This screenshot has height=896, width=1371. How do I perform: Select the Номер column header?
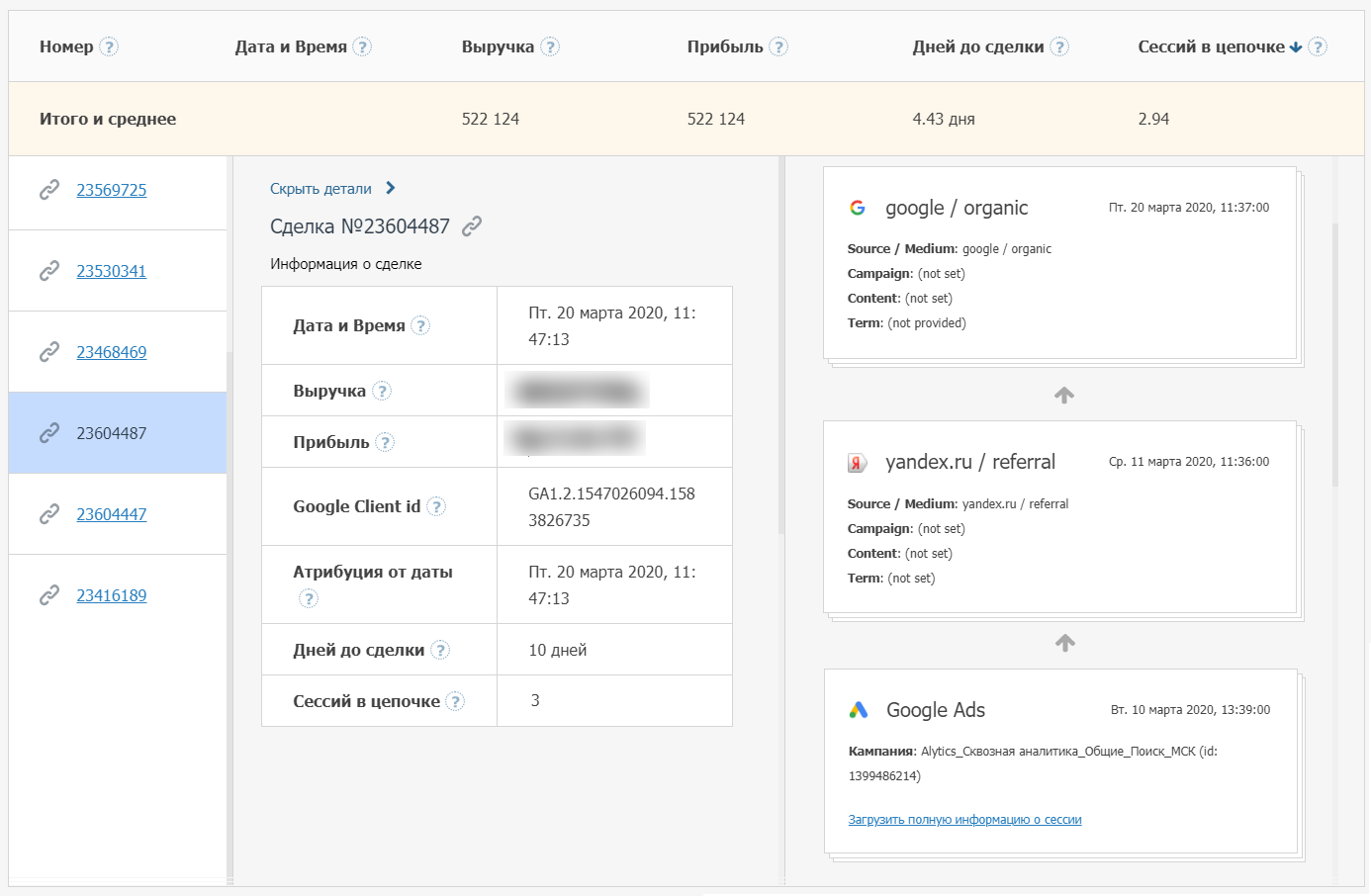click(x=66, y=46)
